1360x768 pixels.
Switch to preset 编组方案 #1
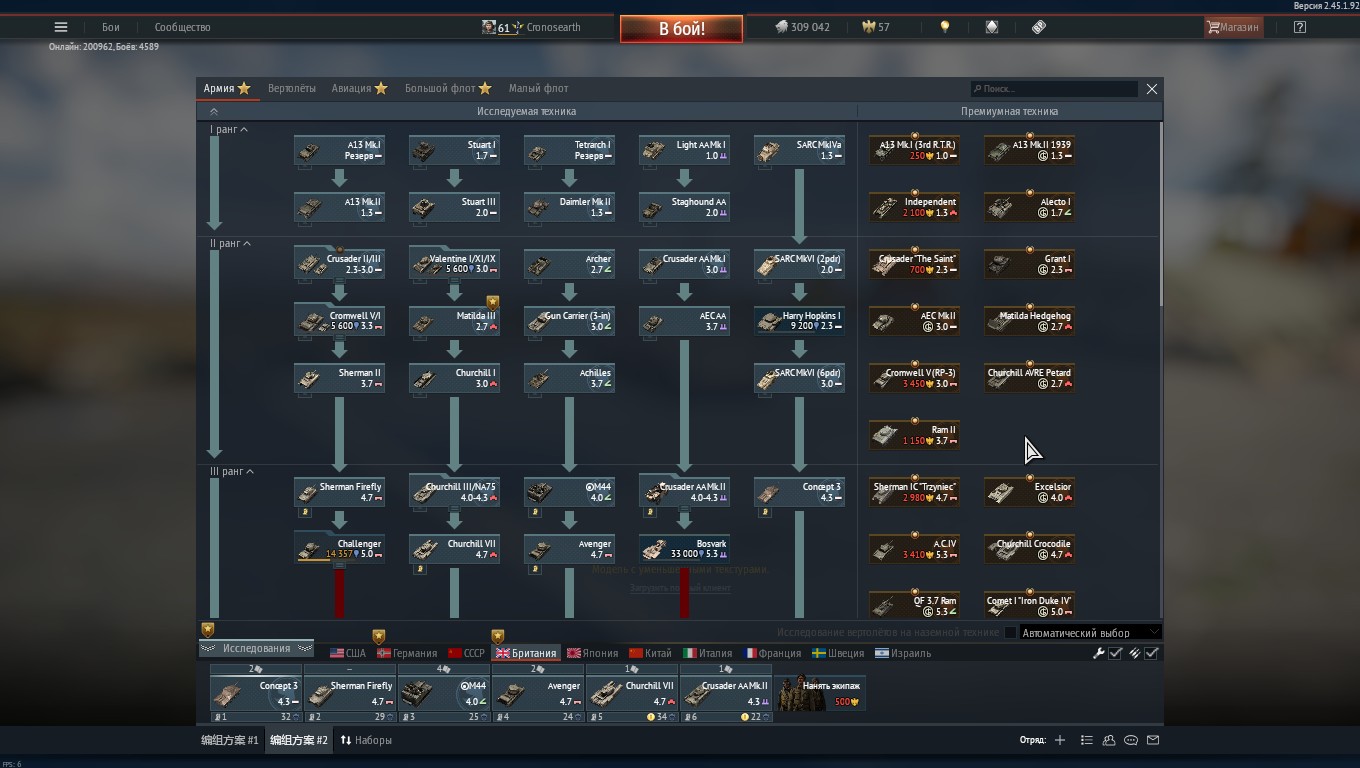pos(230,740)
